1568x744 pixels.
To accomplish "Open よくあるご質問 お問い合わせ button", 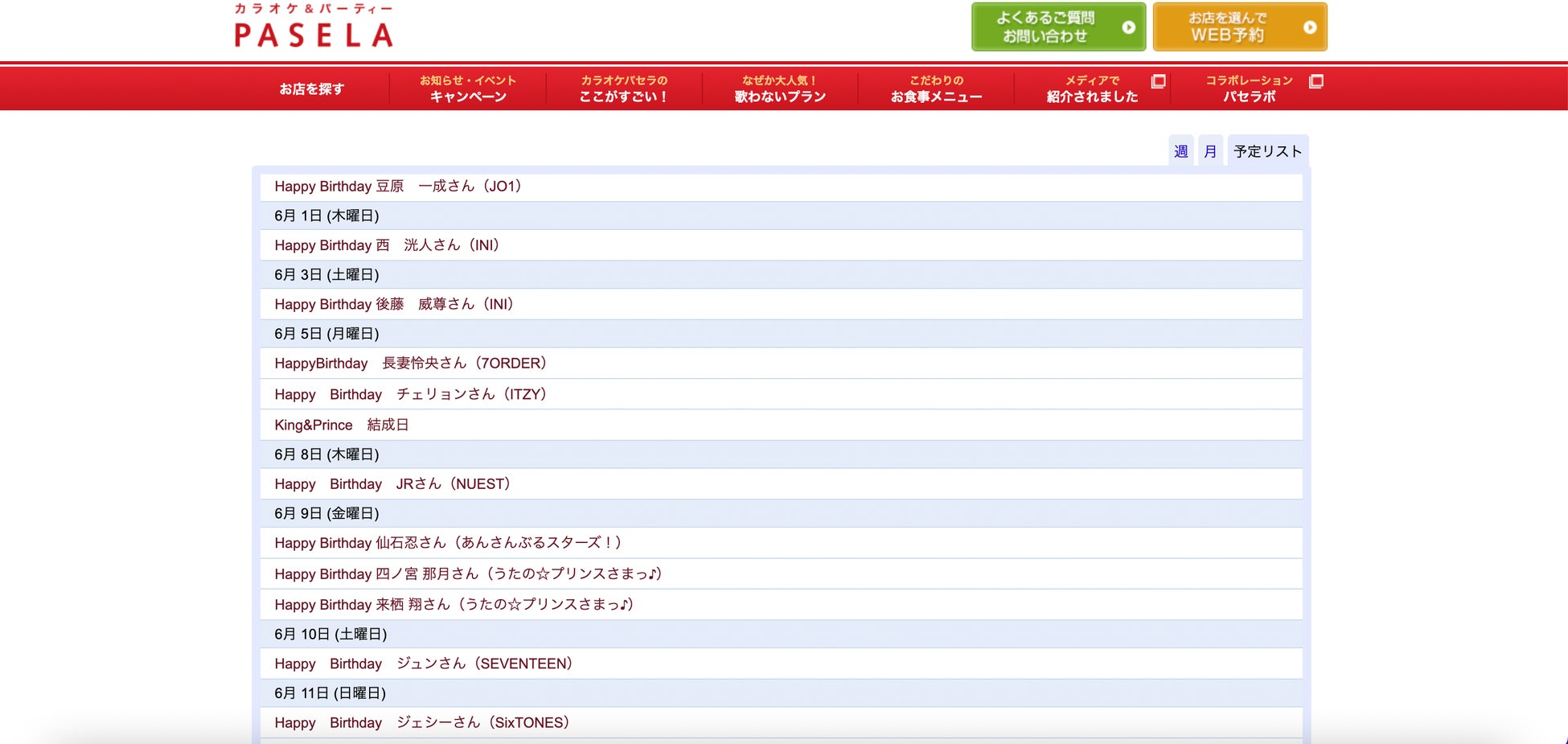I will 1058,27.
